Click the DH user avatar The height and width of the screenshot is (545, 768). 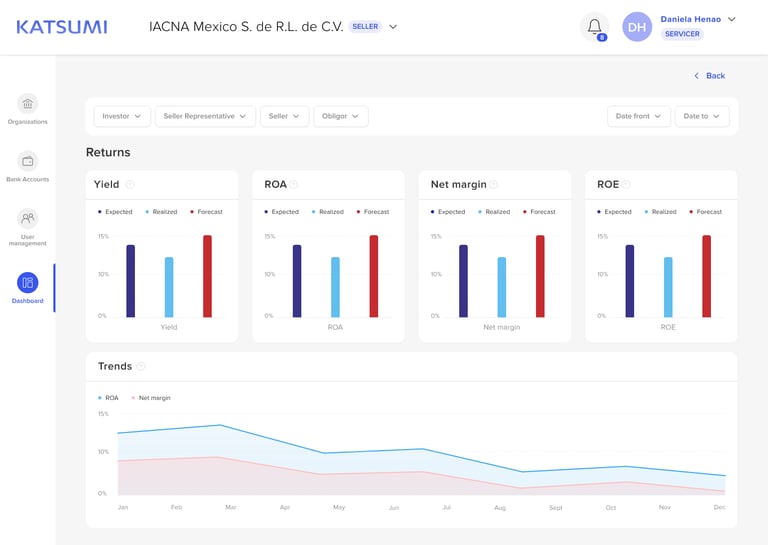point(637,27)
